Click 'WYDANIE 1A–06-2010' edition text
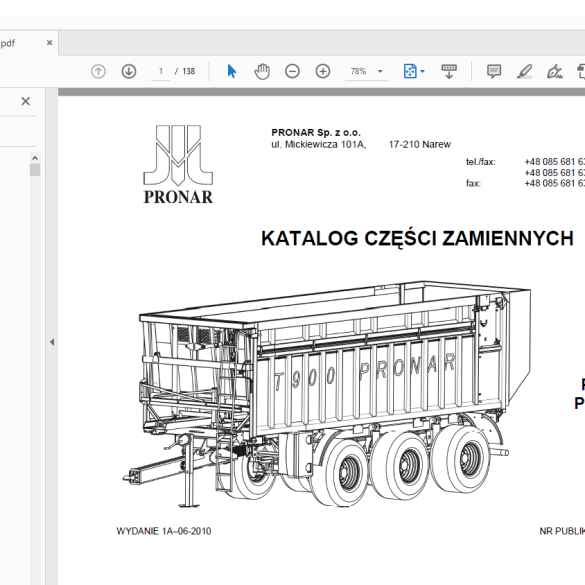Viewport: 585px width, 585px height. 164,531
